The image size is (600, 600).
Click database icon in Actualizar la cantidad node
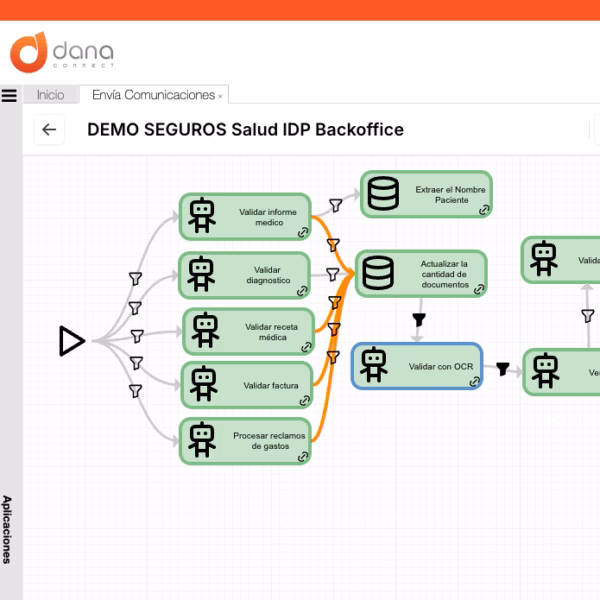point(378,272)
